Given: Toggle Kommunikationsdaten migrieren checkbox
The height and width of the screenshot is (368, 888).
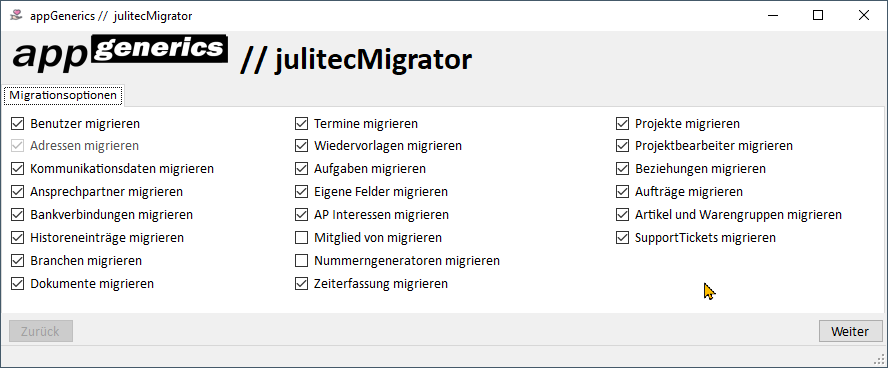Looking at the screenshot, I should [x=18, y=169].
